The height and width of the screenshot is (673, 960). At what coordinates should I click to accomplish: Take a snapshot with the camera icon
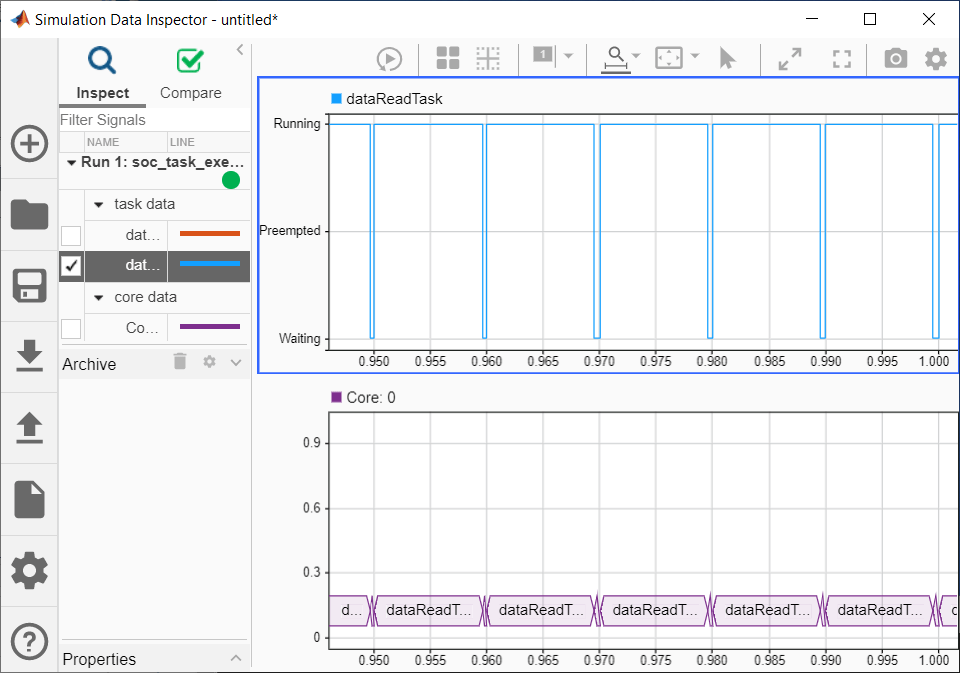[x=896, y=58]
